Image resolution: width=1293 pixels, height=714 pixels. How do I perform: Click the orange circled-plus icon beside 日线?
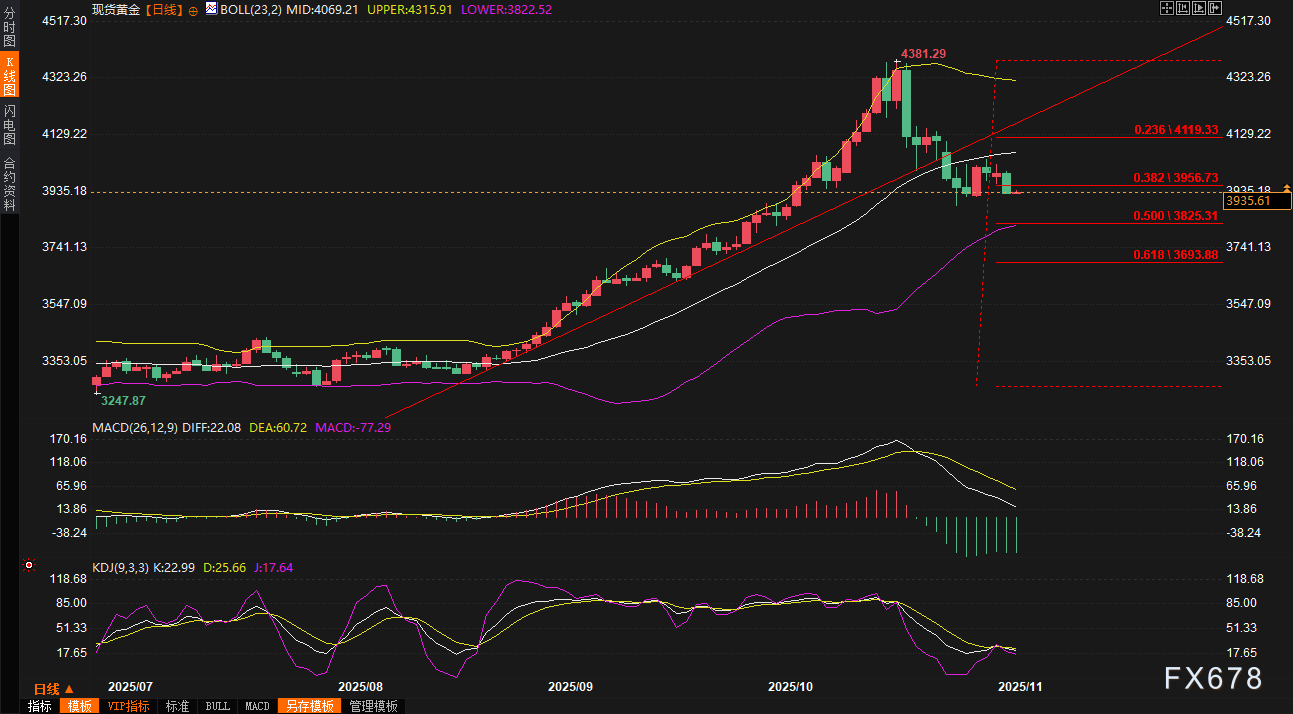[193, 9]
